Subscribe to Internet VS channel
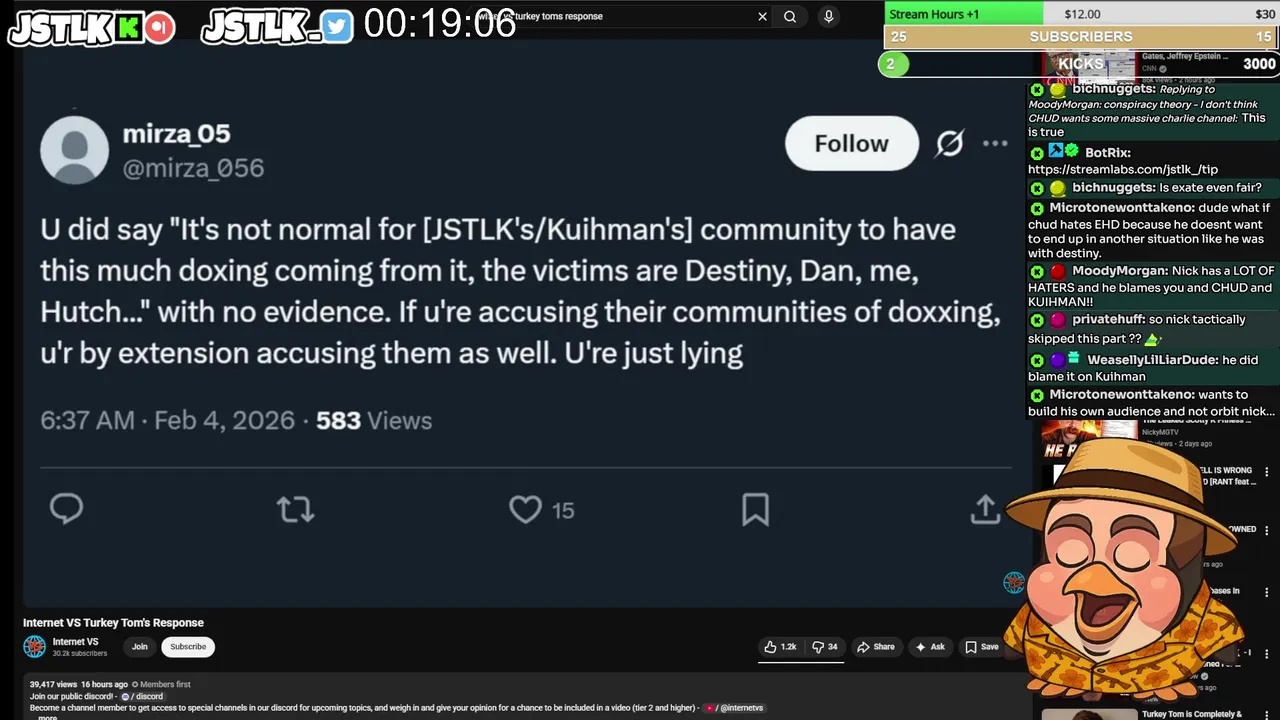Viewport: 1280px width, 720px height. [188, 647]
